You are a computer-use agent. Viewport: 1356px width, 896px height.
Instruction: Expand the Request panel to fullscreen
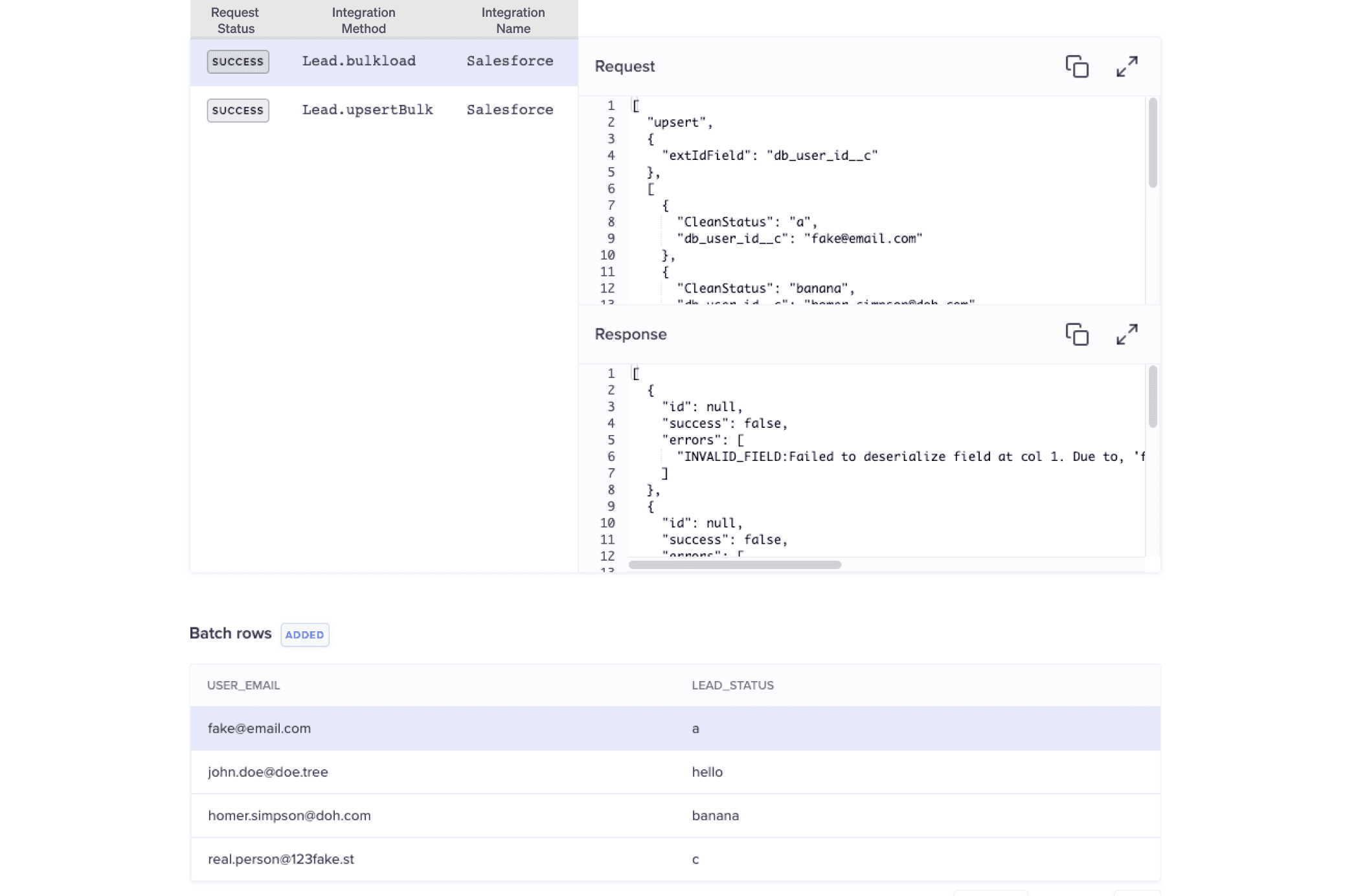[x=1127, y=66]
